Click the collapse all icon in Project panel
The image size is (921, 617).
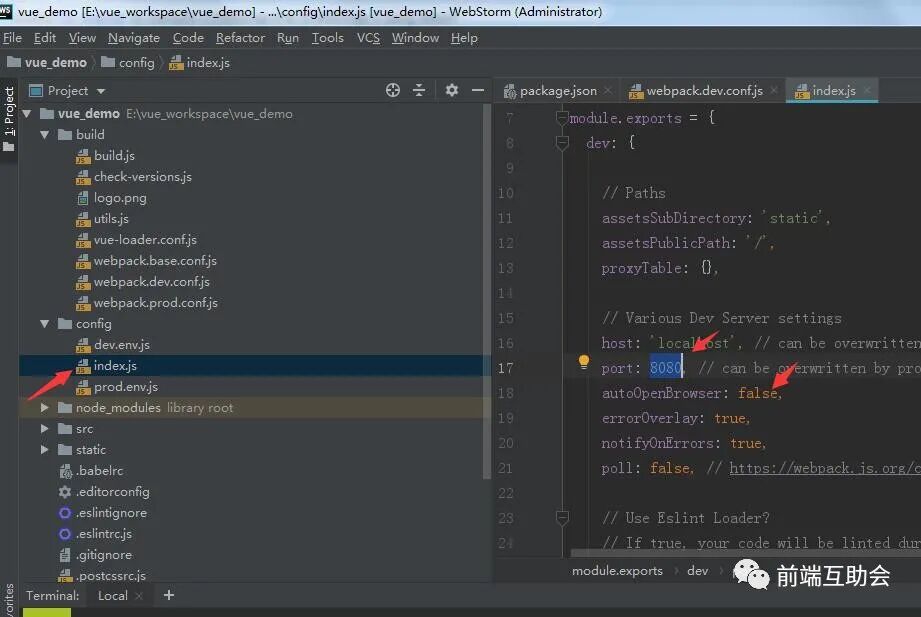[x=419, y=90]
